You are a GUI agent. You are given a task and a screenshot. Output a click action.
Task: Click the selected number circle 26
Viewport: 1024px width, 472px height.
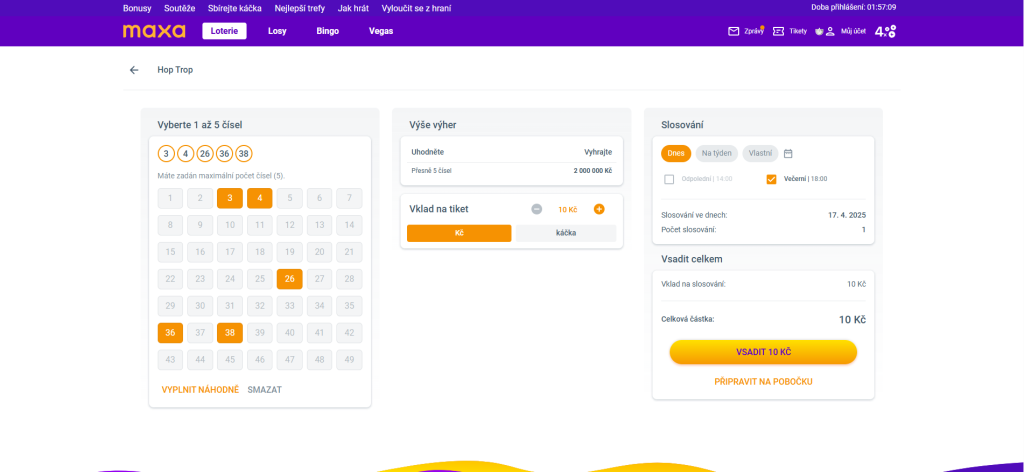(205, 154)
